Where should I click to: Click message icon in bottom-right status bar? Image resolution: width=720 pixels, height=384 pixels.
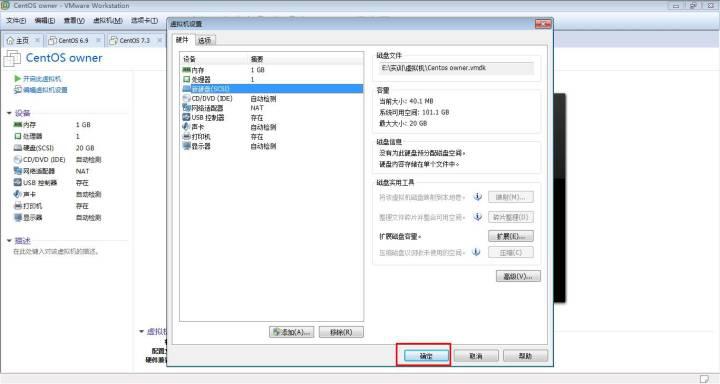point(704,379)
